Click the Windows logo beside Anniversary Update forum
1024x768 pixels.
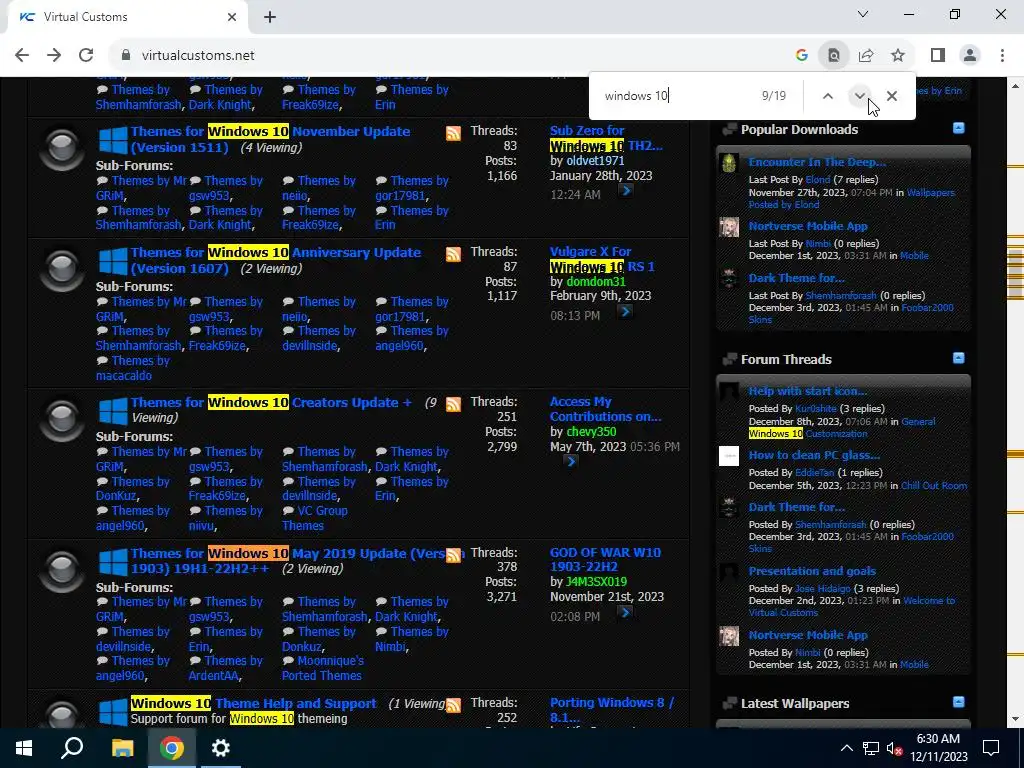pyautogui.click(x=113, y=261)
